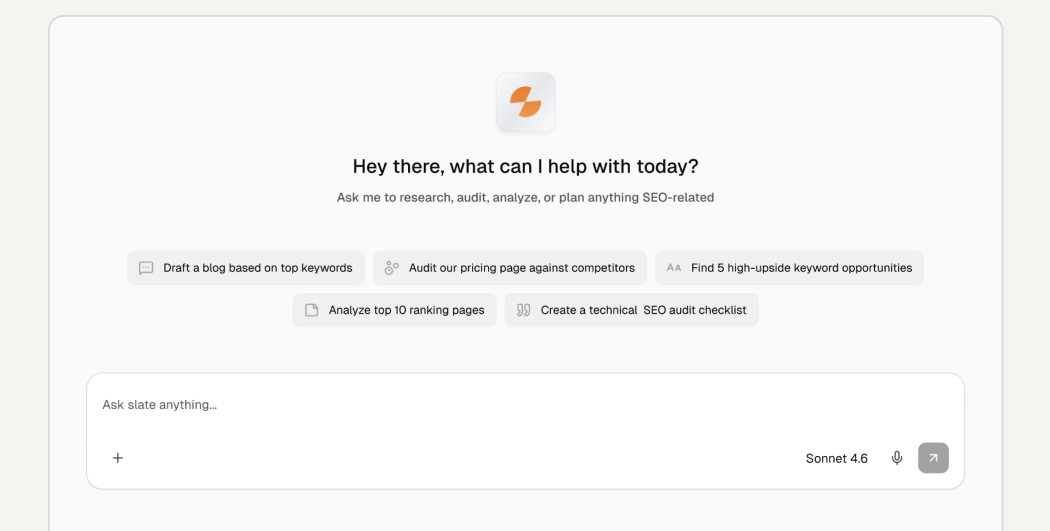This screenshot has width=1050, height=531.
Task: Click document icon on Analyze top 10 chip
Action: 311,310
